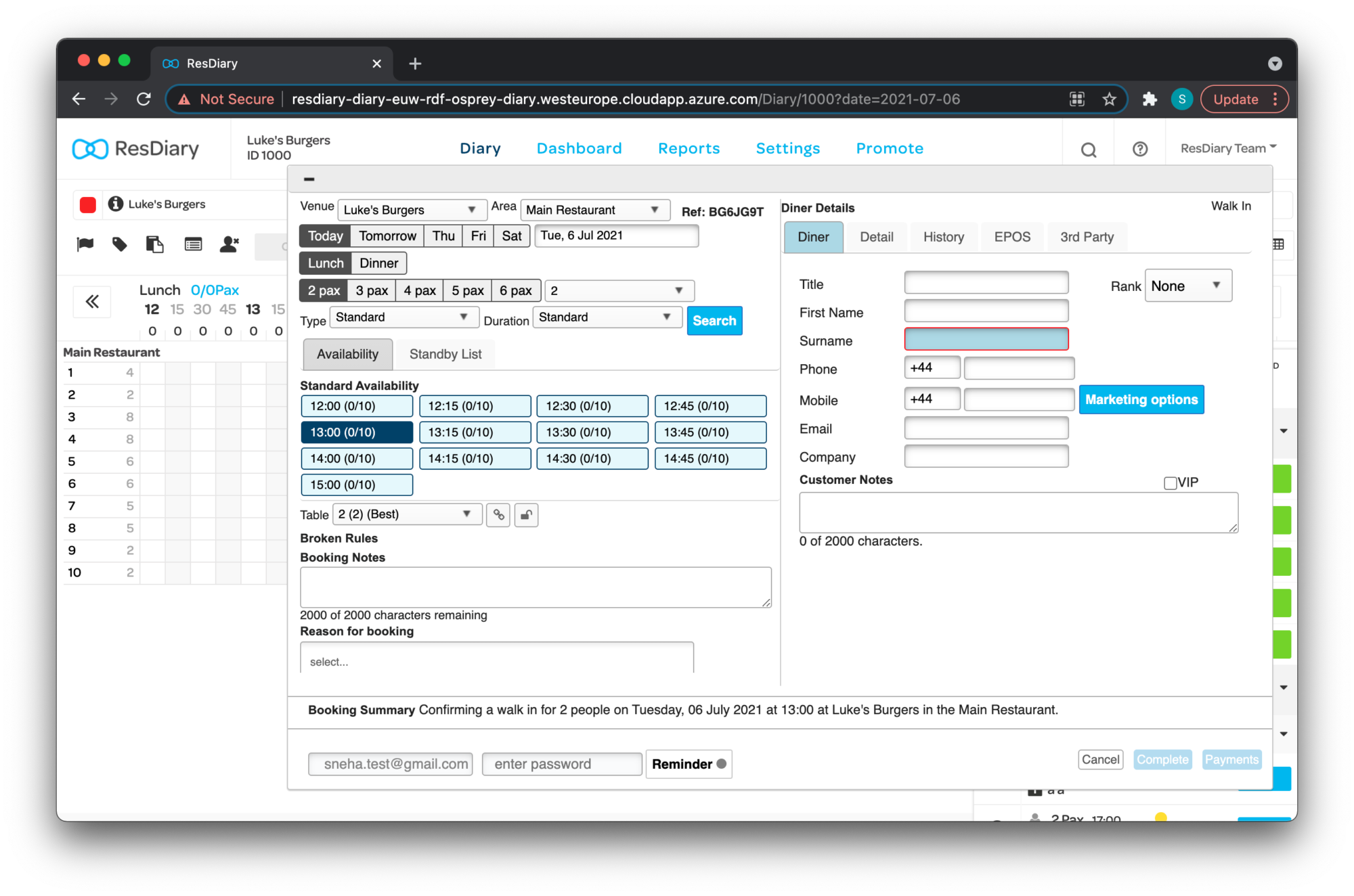
Task: Click the link tables chain icon
Action: [498, 515]
